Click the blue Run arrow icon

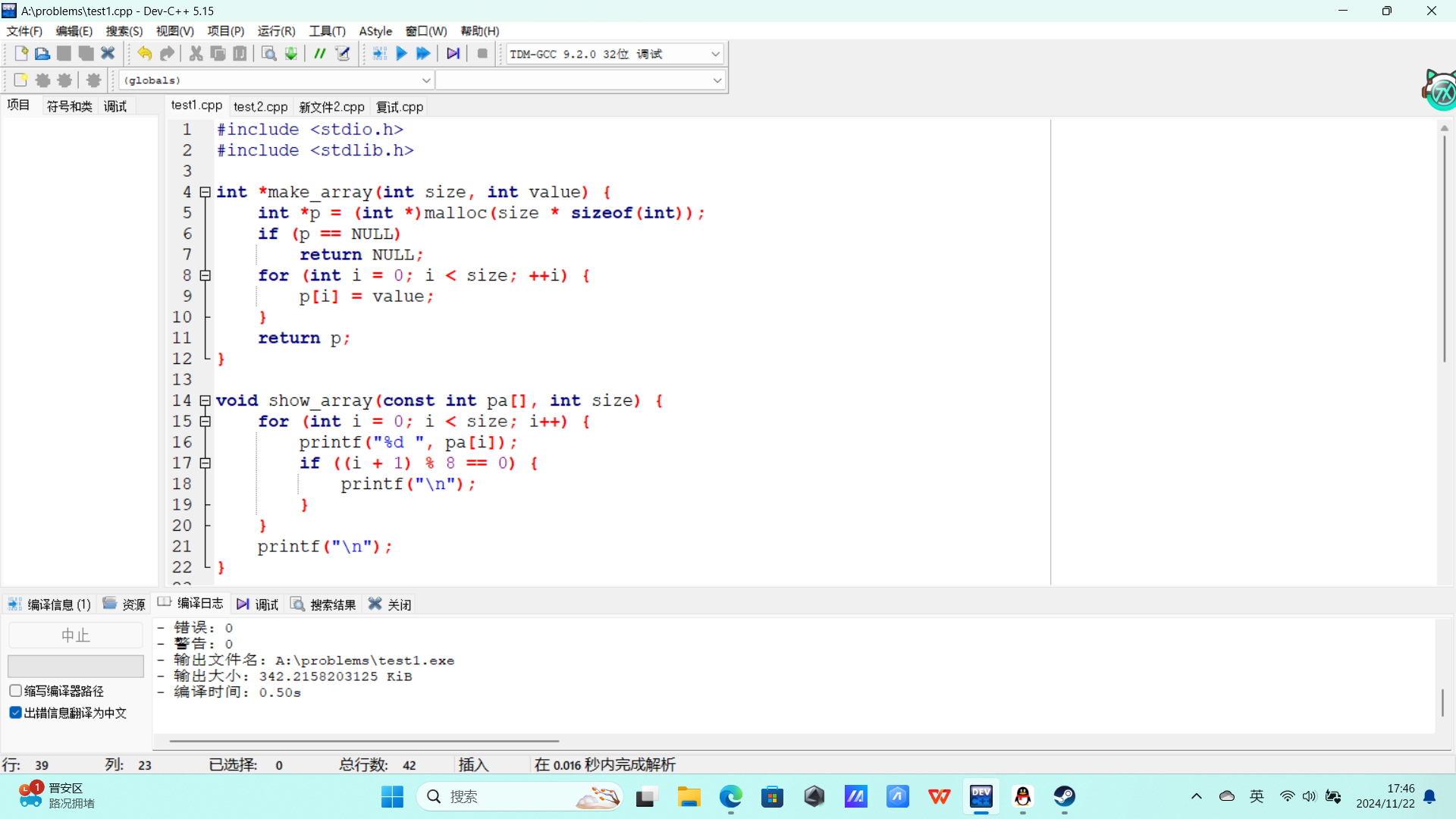pos(402,54)
